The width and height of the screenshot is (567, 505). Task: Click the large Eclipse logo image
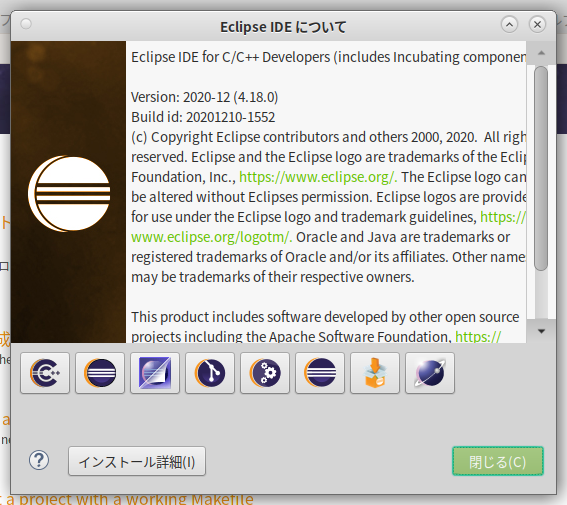point(69,194)
